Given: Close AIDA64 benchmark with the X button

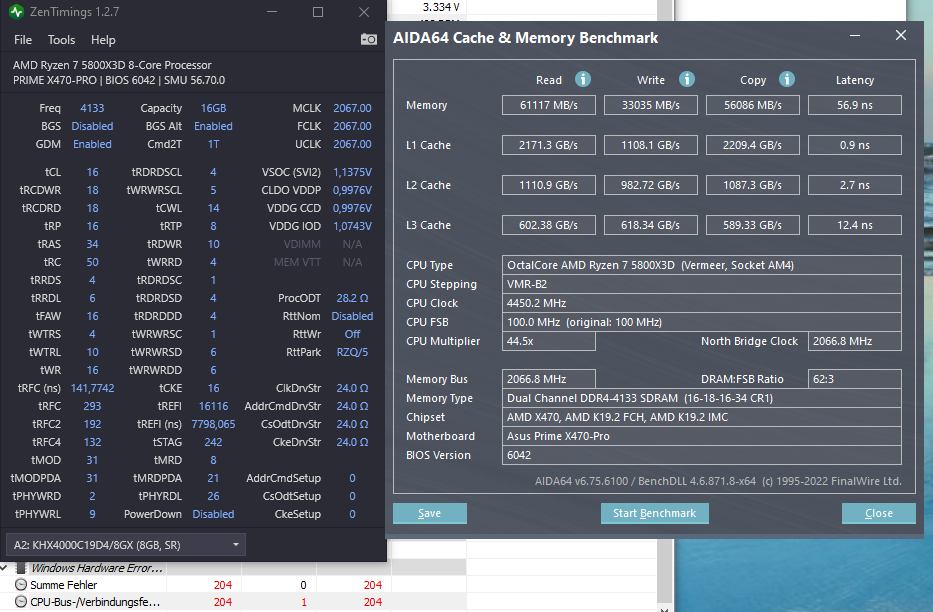Looking at the screenshot, I should 901,35.
